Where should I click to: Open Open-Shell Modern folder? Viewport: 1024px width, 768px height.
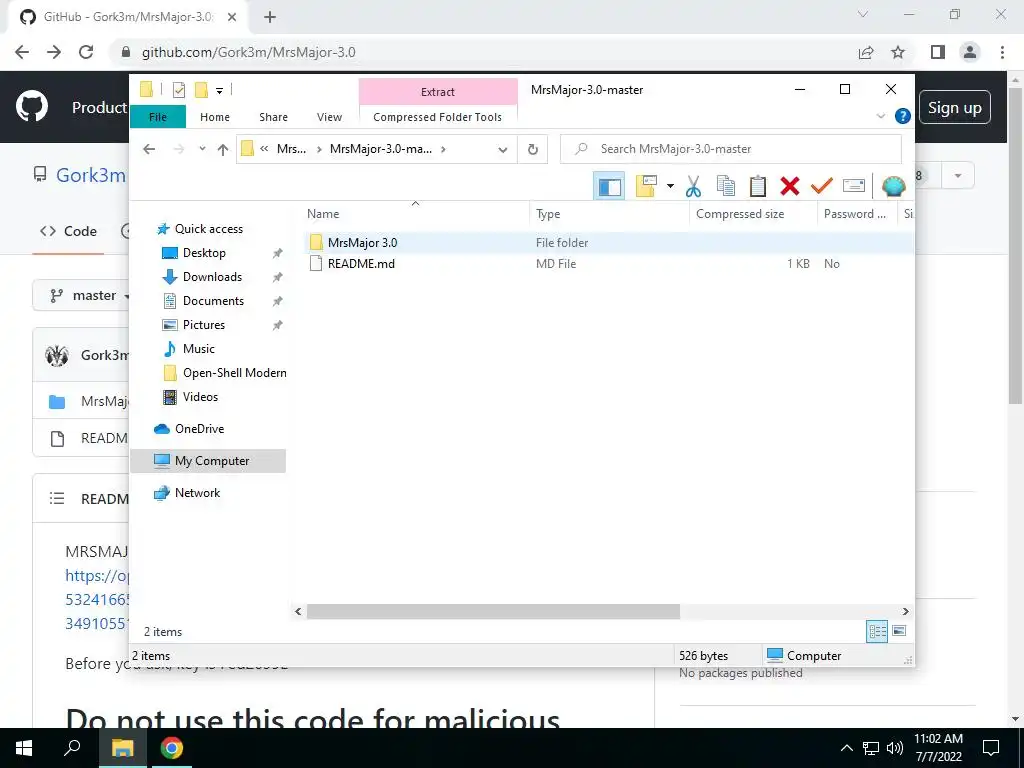click(234, 374)
